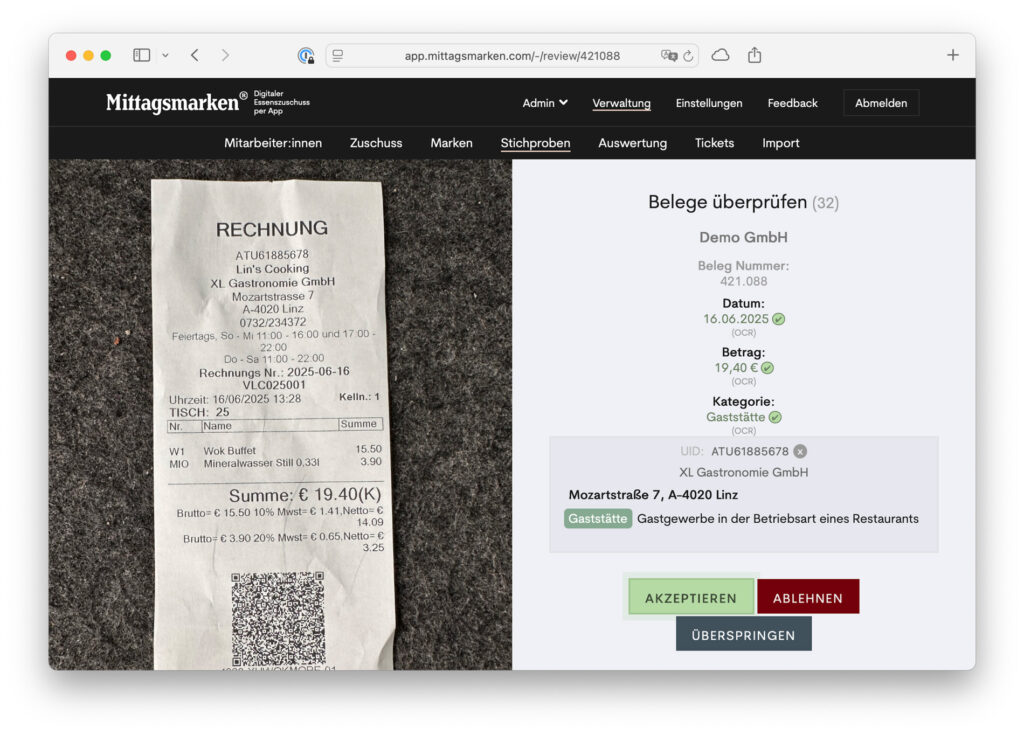Click the verified checkmark beside Betrag 19,40 €
1024x734 pixels.
pos(767,368)
